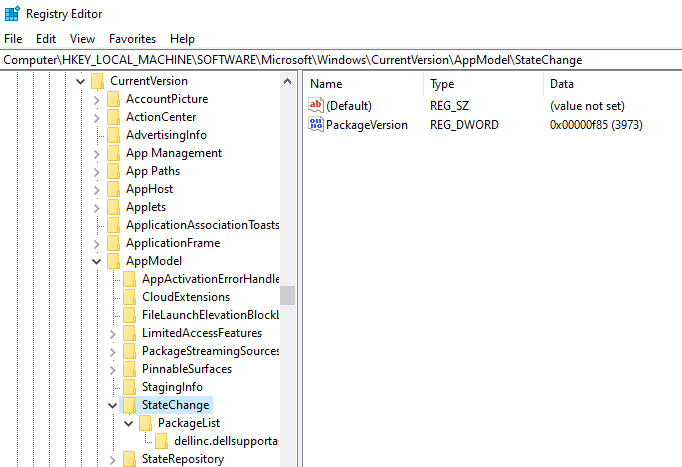Click the PinnableSurfaces folder icon

130,369
